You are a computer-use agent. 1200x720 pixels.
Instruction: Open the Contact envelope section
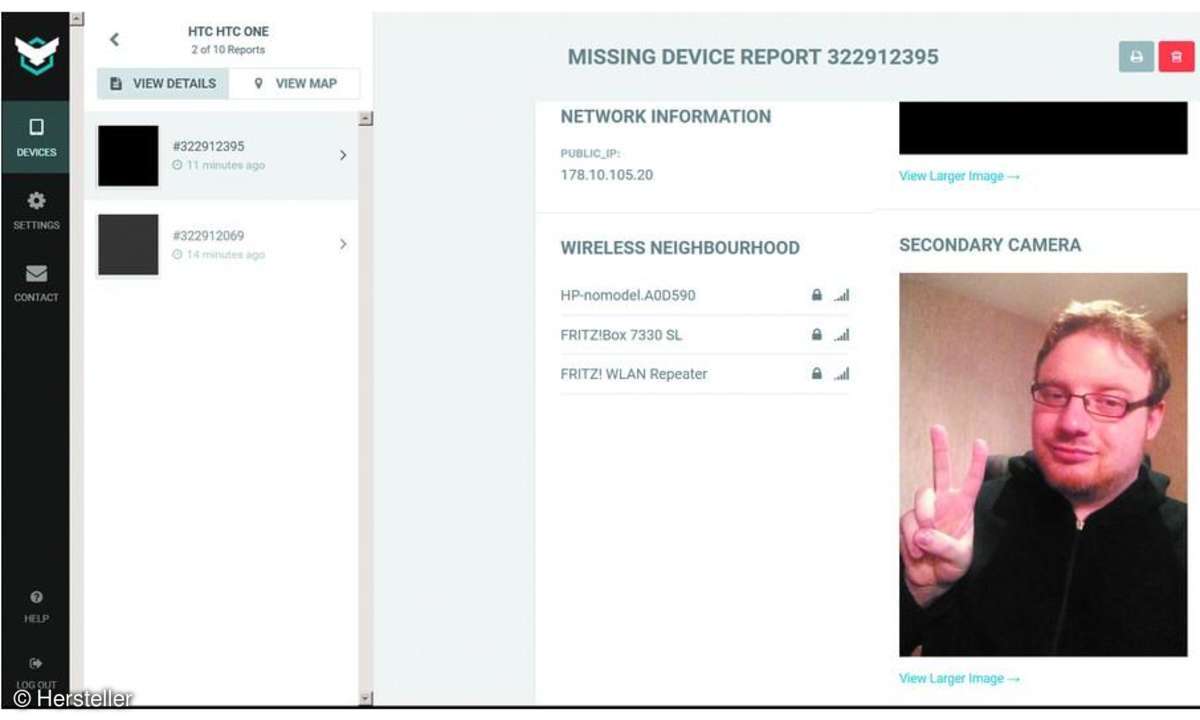36,283
